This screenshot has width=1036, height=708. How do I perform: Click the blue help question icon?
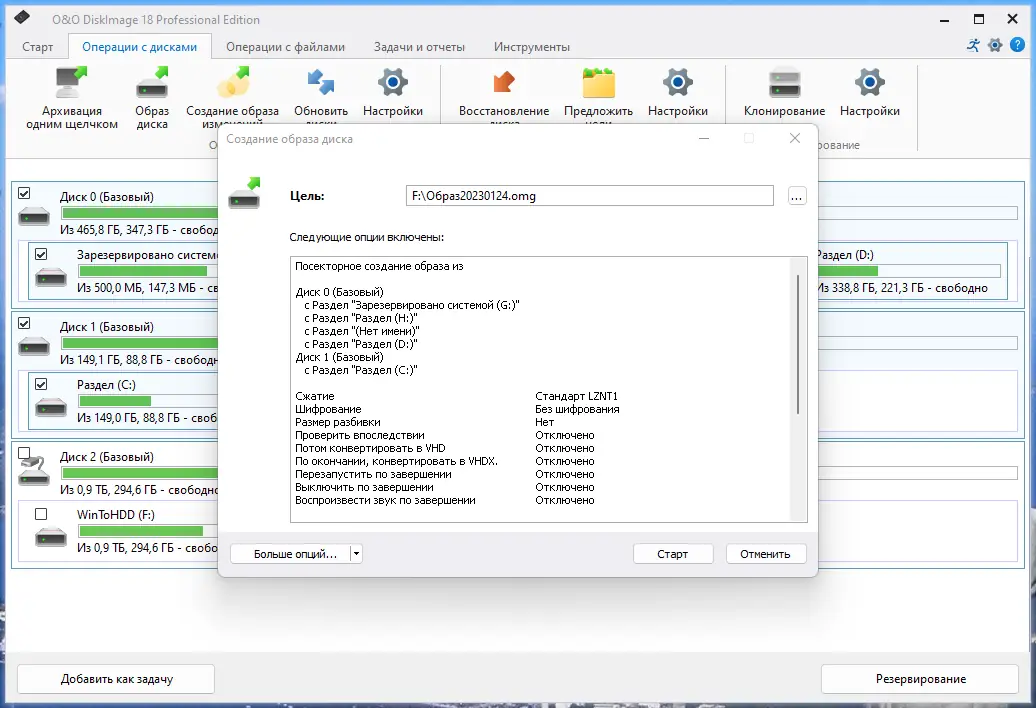[x=1018, y=46]
